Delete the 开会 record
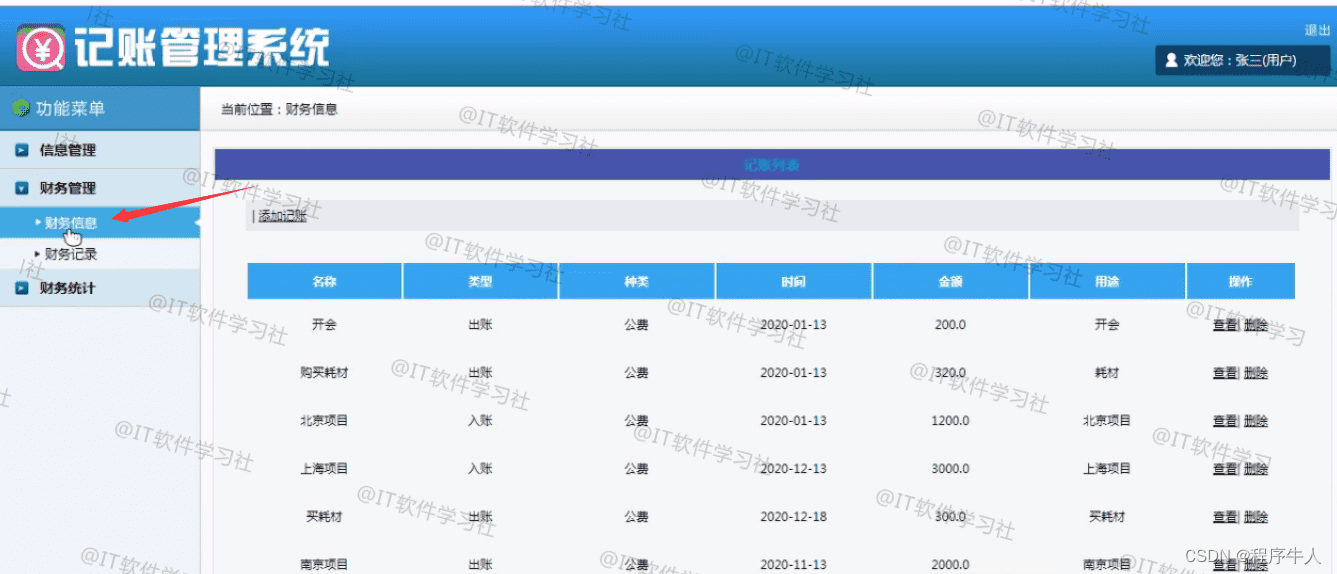1337x574 pixels. [x=1256, y=325]
